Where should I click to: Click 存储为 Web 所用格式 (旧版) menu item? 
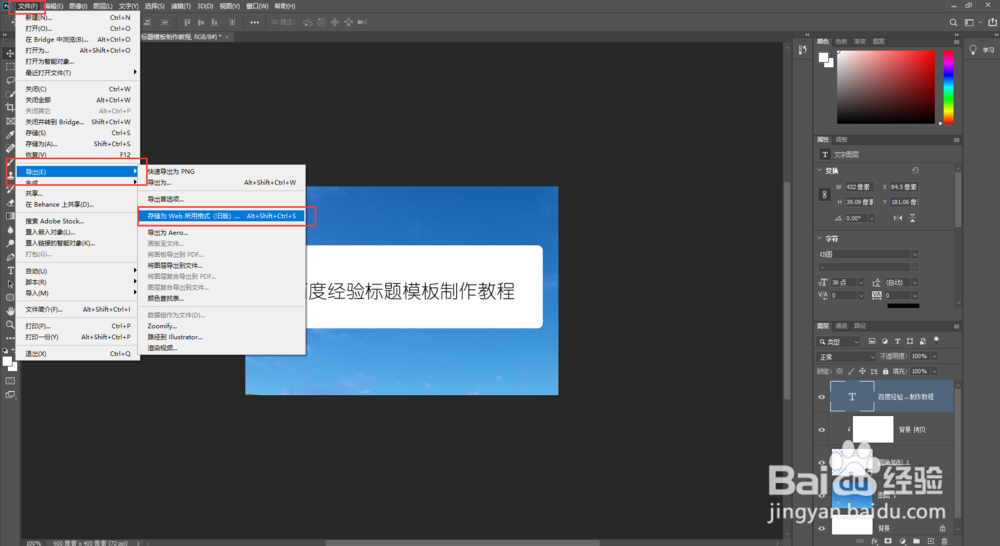pyautogui.click(x=221, y=216)
